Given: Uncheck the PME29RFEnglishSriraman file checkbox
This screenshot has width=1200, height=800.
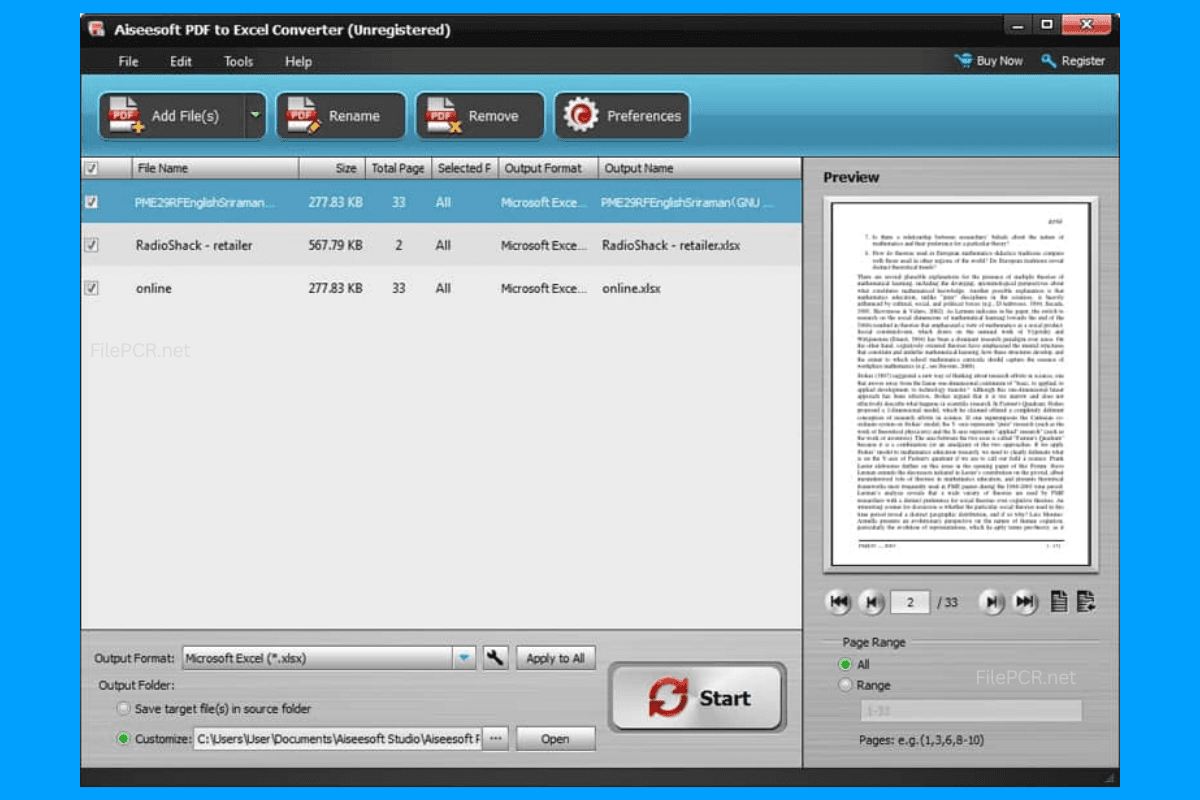Looking at the screenshot, I should [x=92, y=202].
